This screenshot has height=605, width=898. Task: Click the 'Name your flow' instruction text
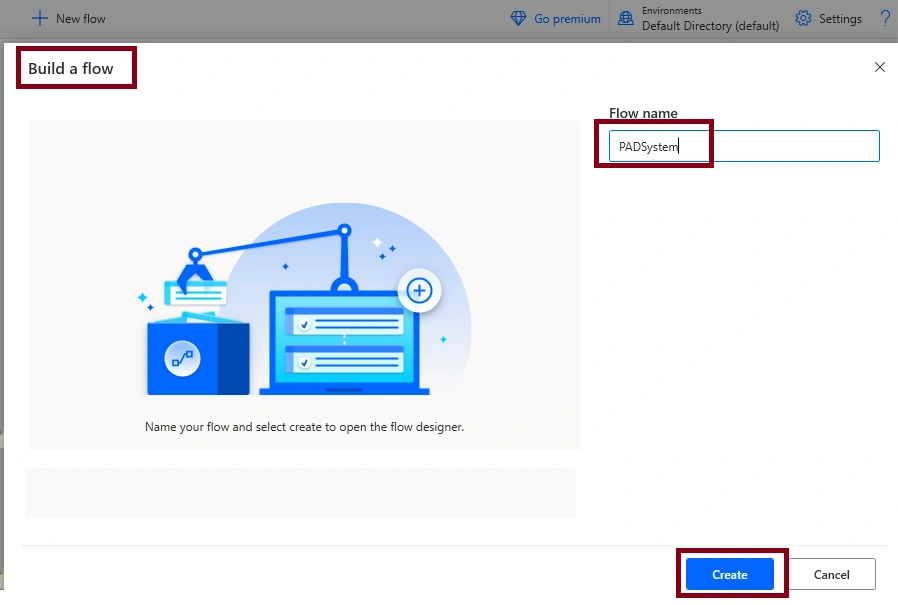click(304, 427)
